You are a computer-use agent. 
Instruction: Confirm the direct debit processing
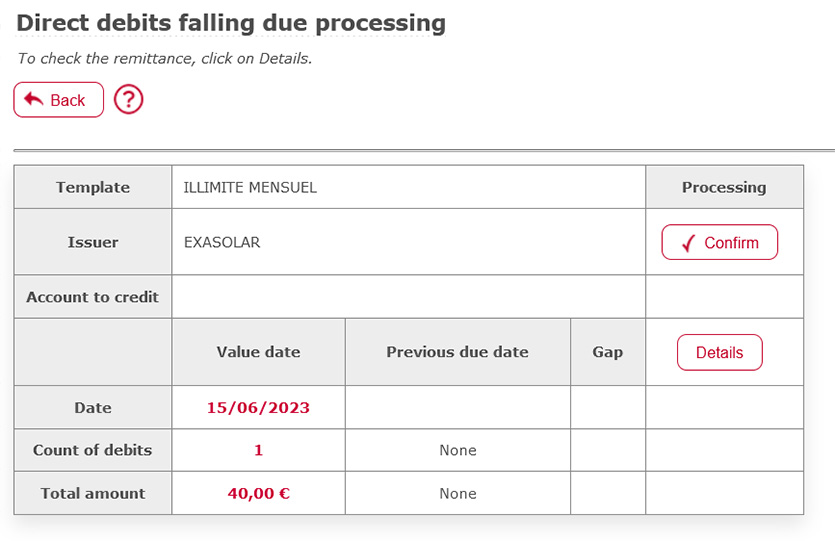[x=719, y=242]
